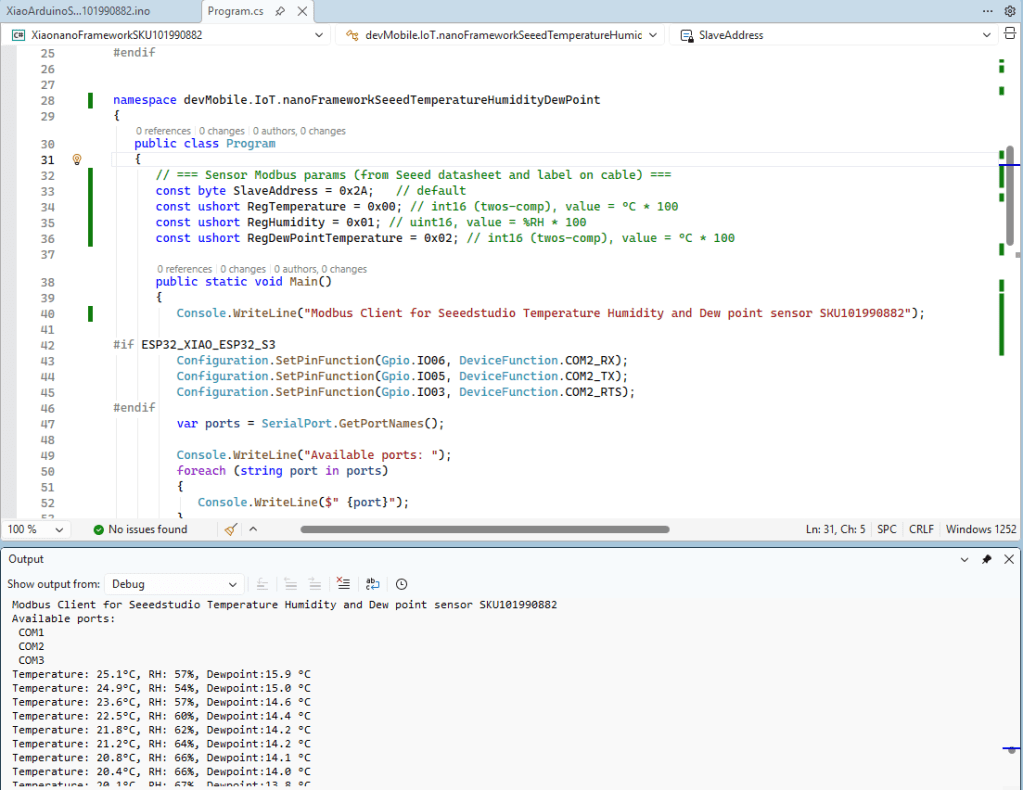The image size is (1023, 790).
Task: Toggle auto-hide pin on Output panel
Action: coord(987,559)
